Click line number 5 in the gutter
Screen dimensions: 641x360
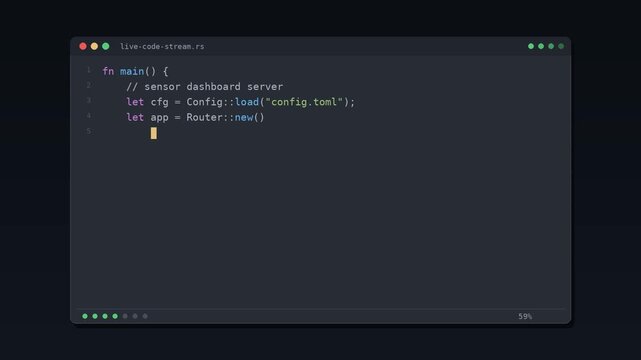pyautogui.click(x=89, y=131)
